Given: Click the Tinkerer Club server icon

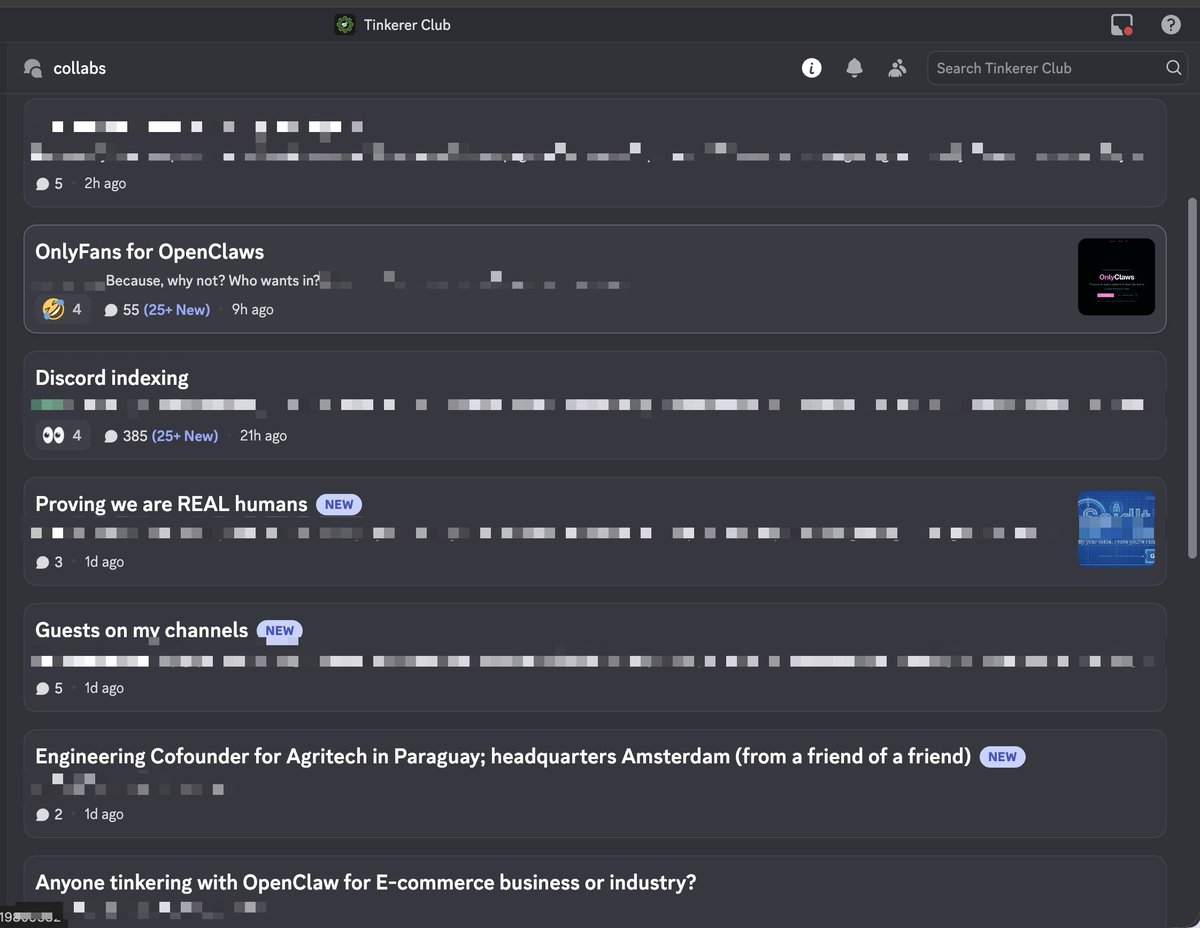Looking at the screenshot, I should click(x=345, y=25).
